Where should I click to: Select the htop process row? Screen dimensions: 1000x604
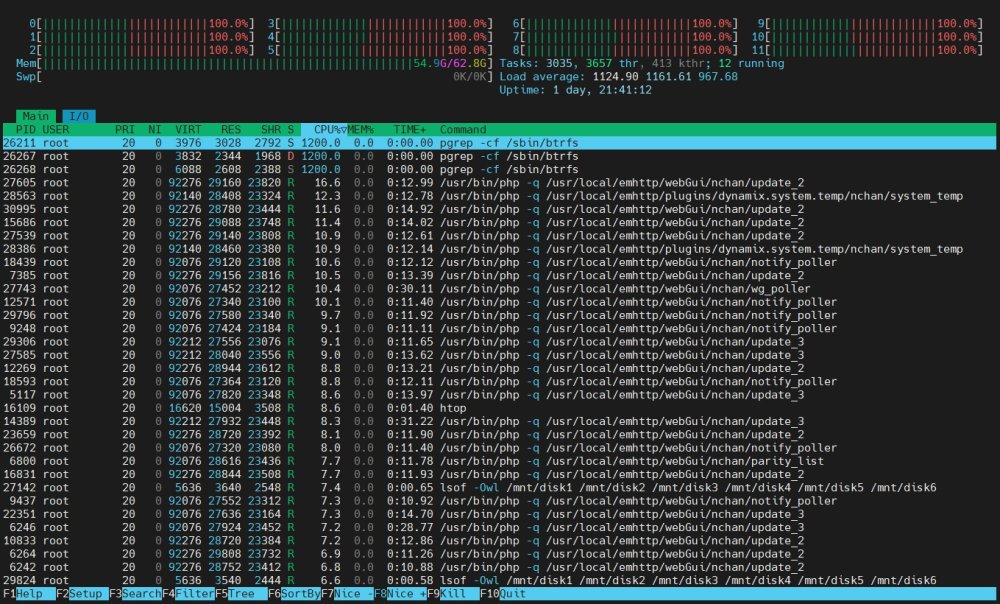[499, 408]
